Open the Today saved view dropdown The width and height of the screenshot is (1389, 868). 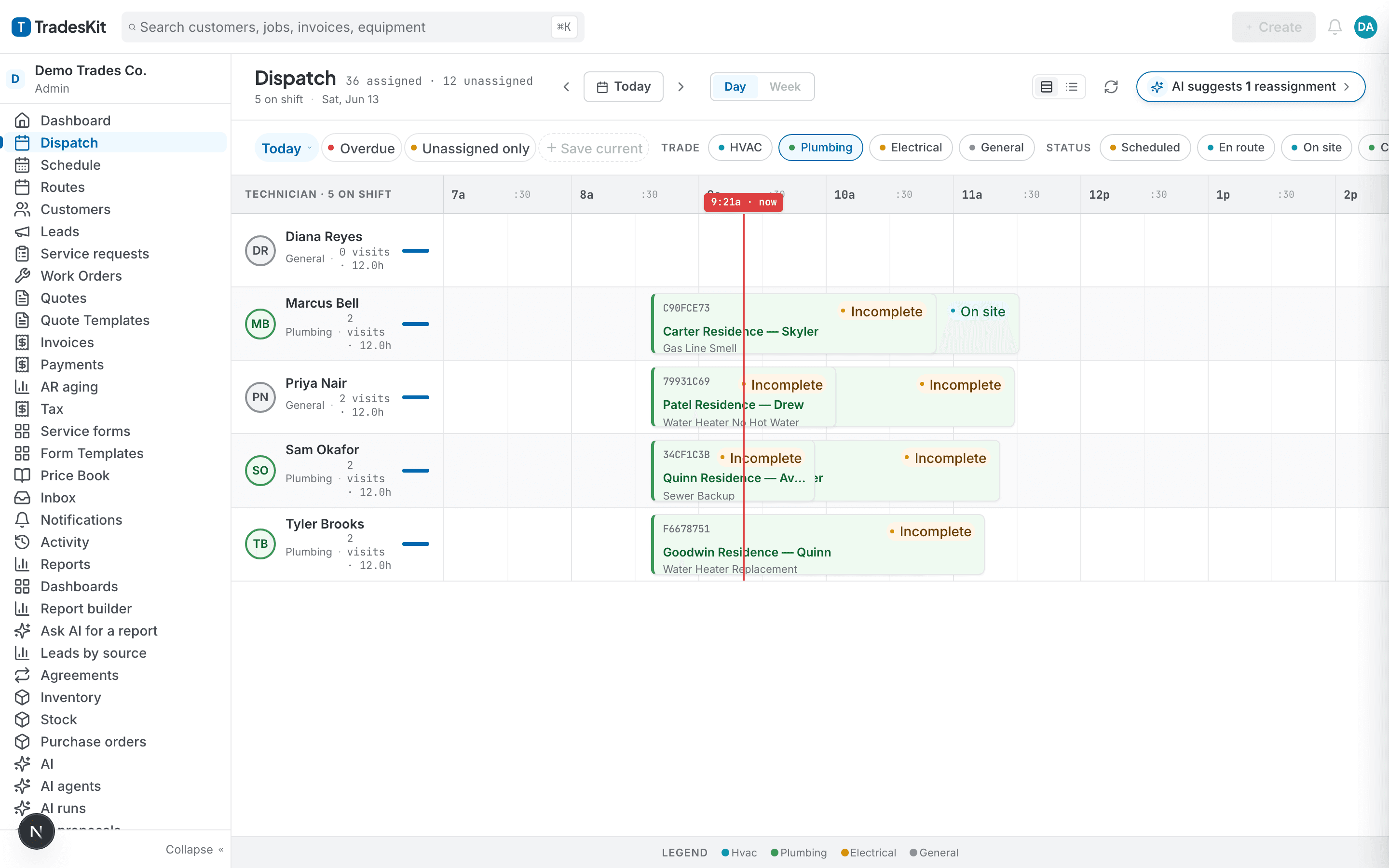point(286,148)
